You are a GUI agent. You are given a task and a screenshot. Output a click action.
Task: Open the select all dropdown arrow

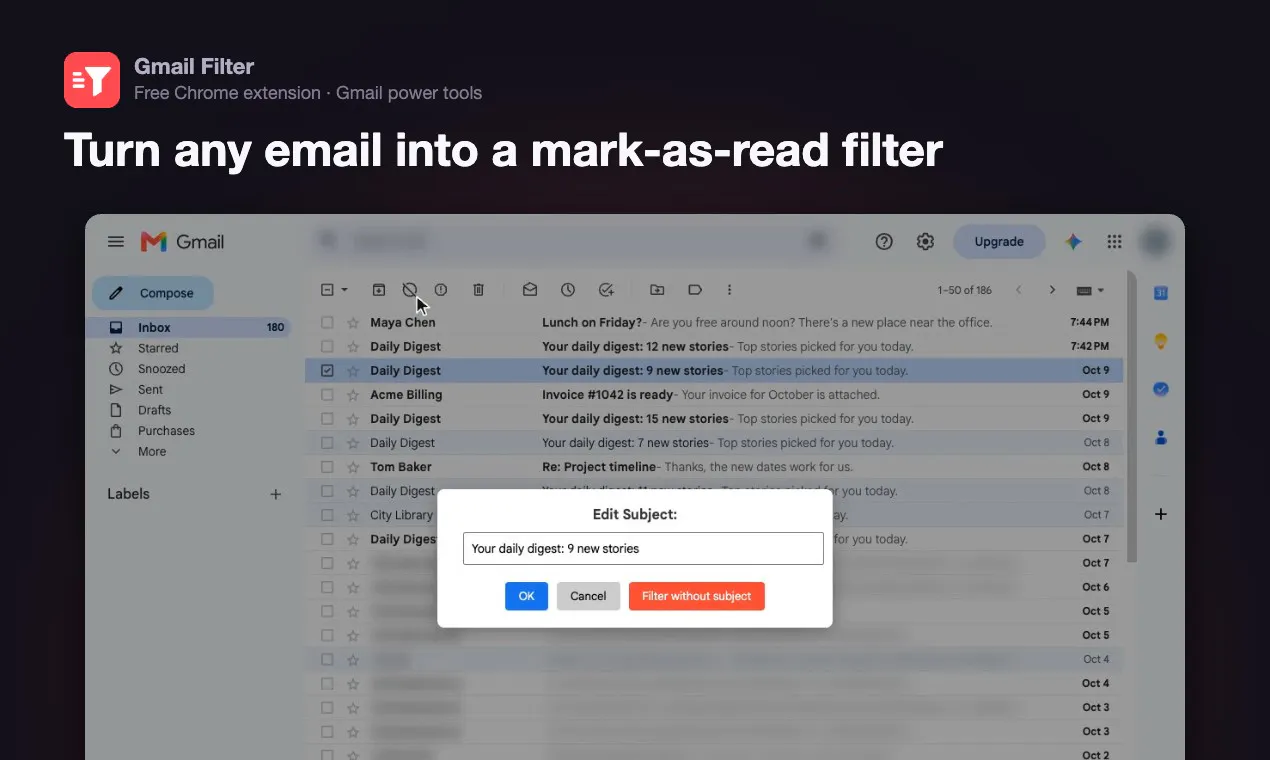pos(345,290)
